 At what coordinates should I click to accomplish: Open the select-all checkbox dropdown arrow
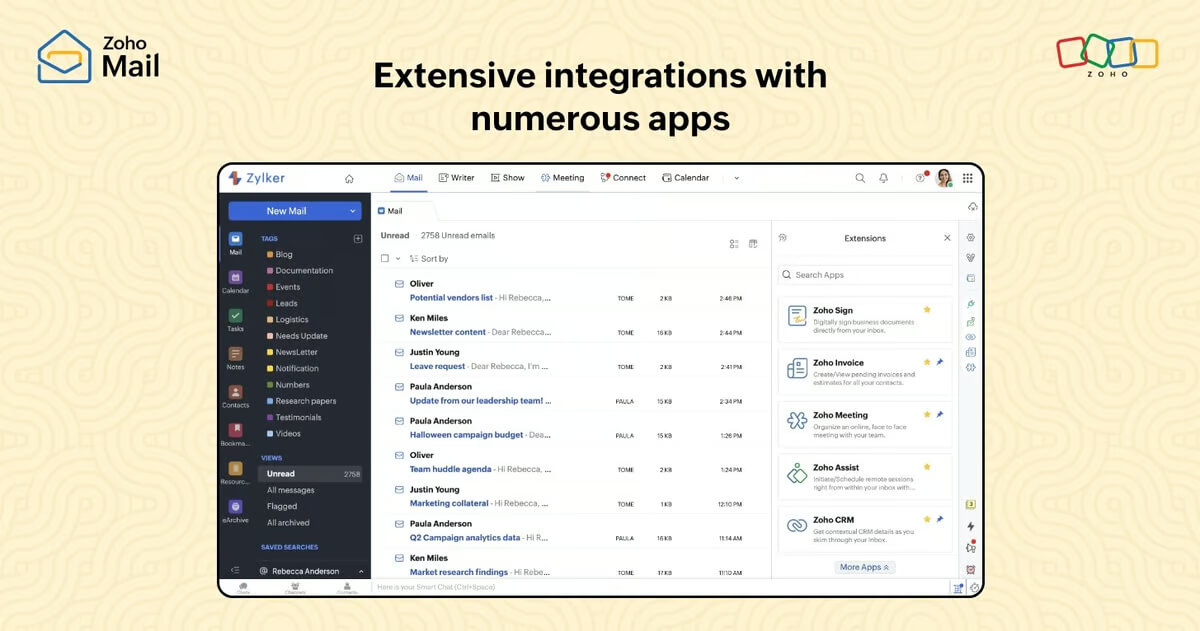(x=398, y=258)
